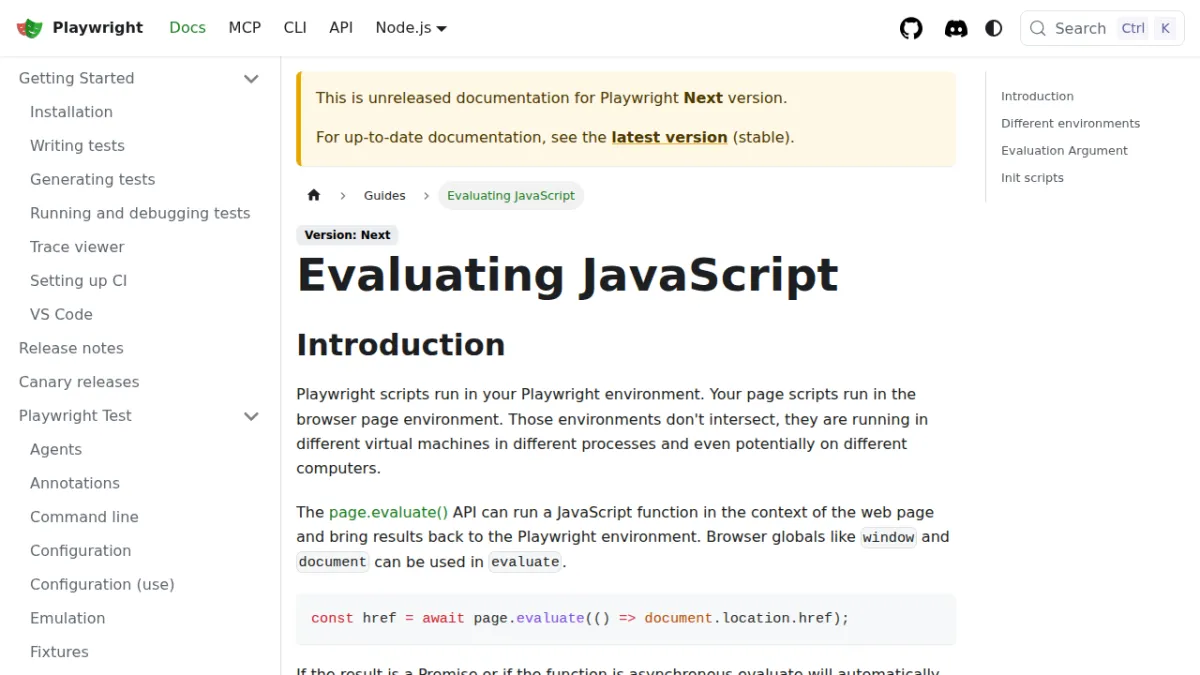Open the Configuration (use) page
Viewport: 1200px width, 675px height.
click(102, 585)
